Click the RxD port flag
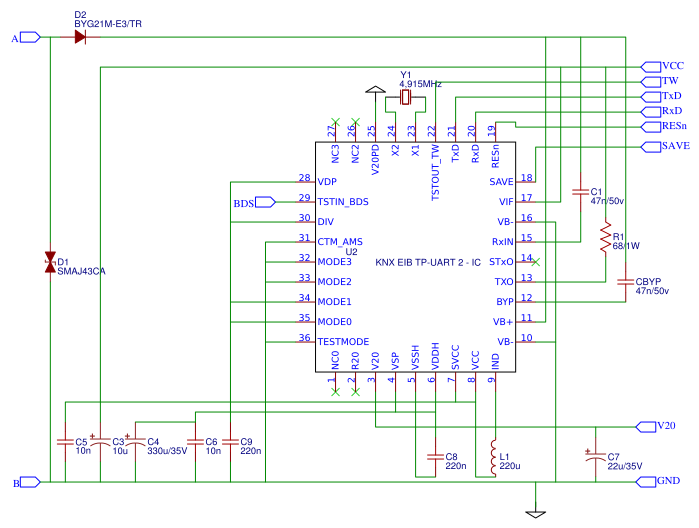 point(651,112)
